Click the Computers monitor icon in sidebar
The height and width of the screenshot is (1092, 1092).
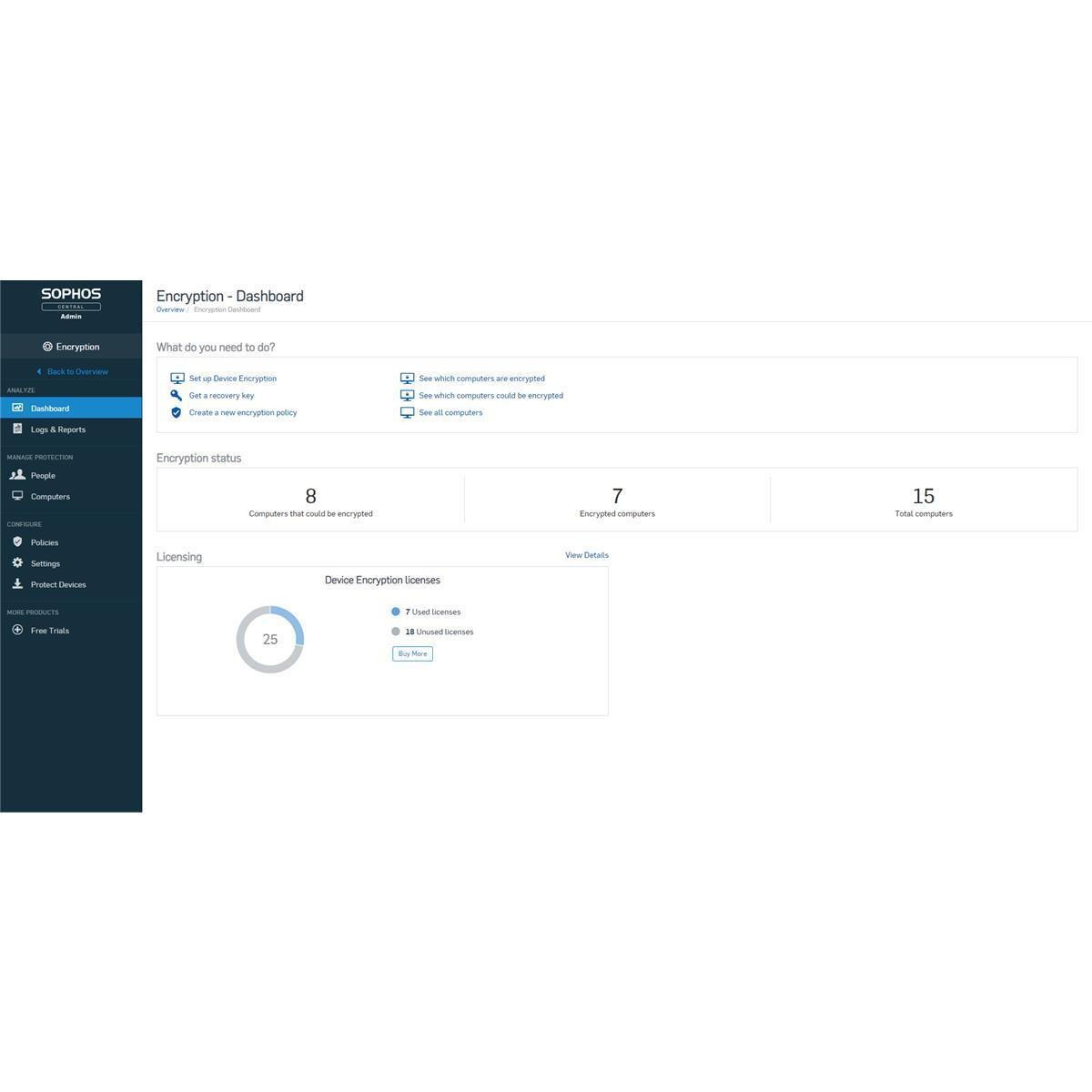17,496
